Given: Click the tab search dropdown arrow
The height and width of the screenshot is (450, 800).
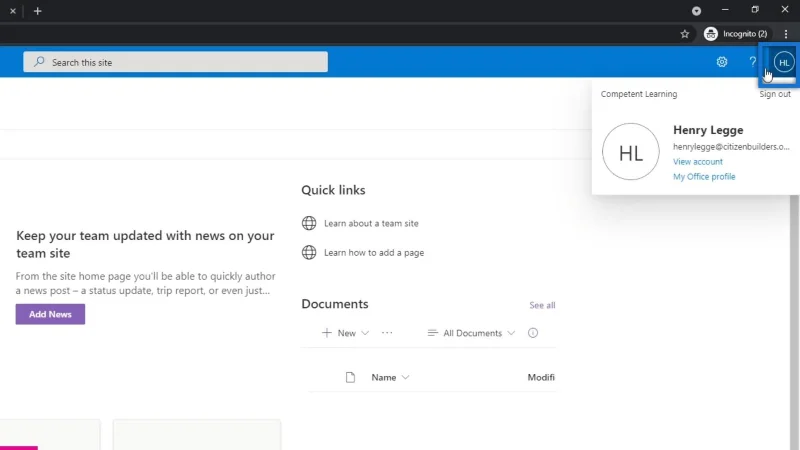Looking at the screenshot, I should [x=696, y=11].
